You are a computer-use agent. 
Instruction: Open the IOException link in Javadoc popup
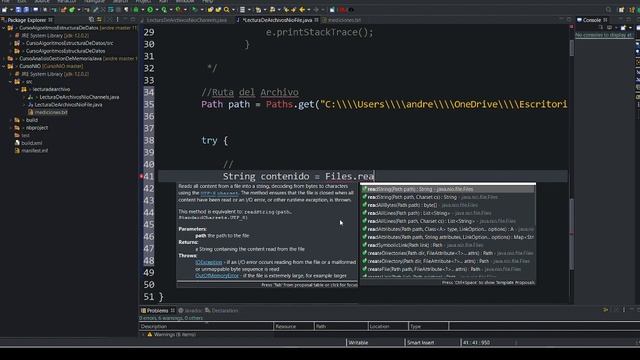pyautogui.click(x=209, y=262)
